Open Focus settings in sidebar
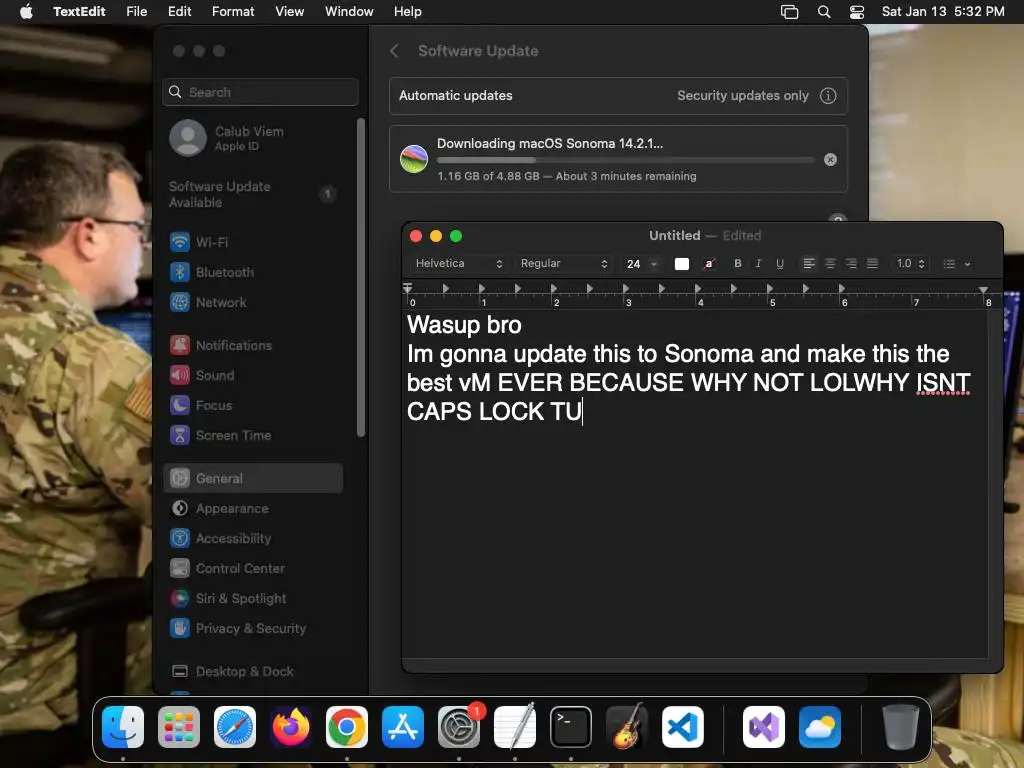This screenshot has width=1024, height=768. click(x=251, y=405)
